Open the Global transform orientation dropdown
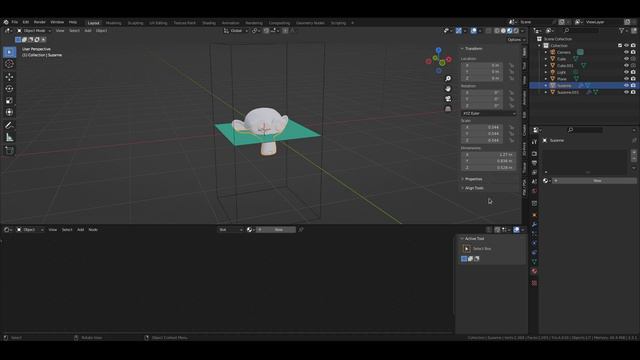640x360 pixels. click(x=236, y=31)
